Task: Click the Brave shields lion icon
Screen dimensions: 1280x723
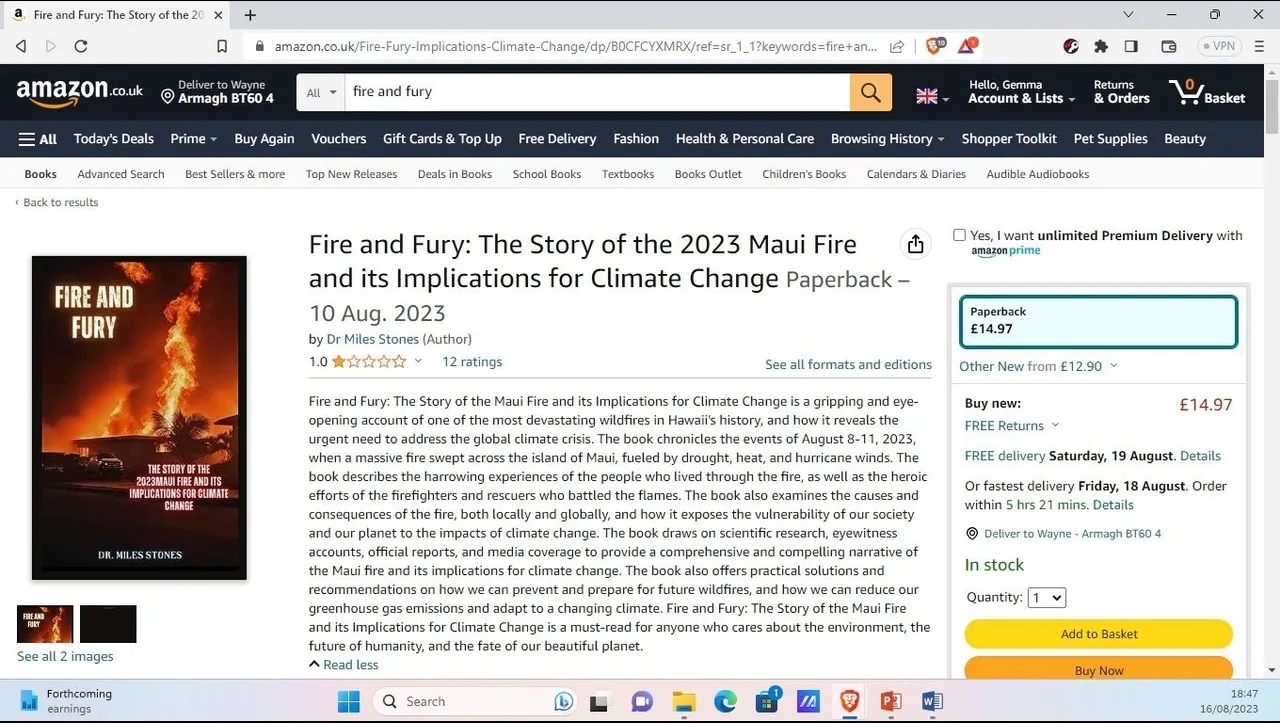Action: pos(934,46)
